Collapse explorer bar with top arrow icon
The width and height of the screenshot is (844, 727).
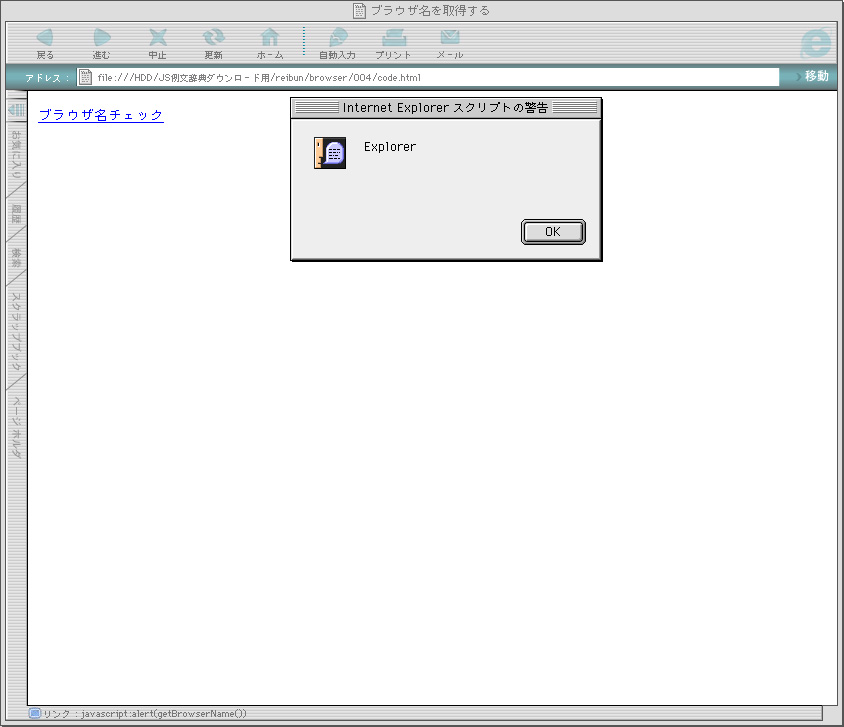coord(17,110)
